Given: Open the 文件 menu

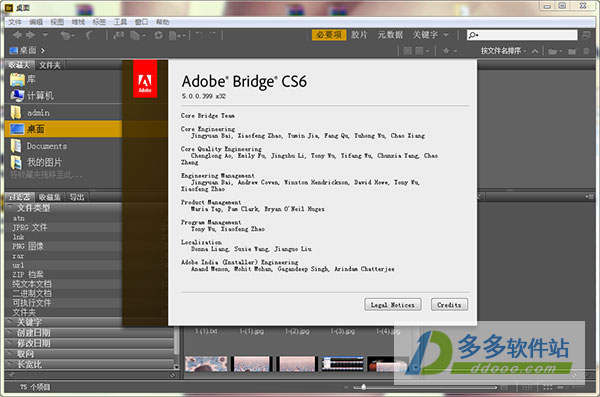Looking at the screenshot, I should tap(15, 22).
